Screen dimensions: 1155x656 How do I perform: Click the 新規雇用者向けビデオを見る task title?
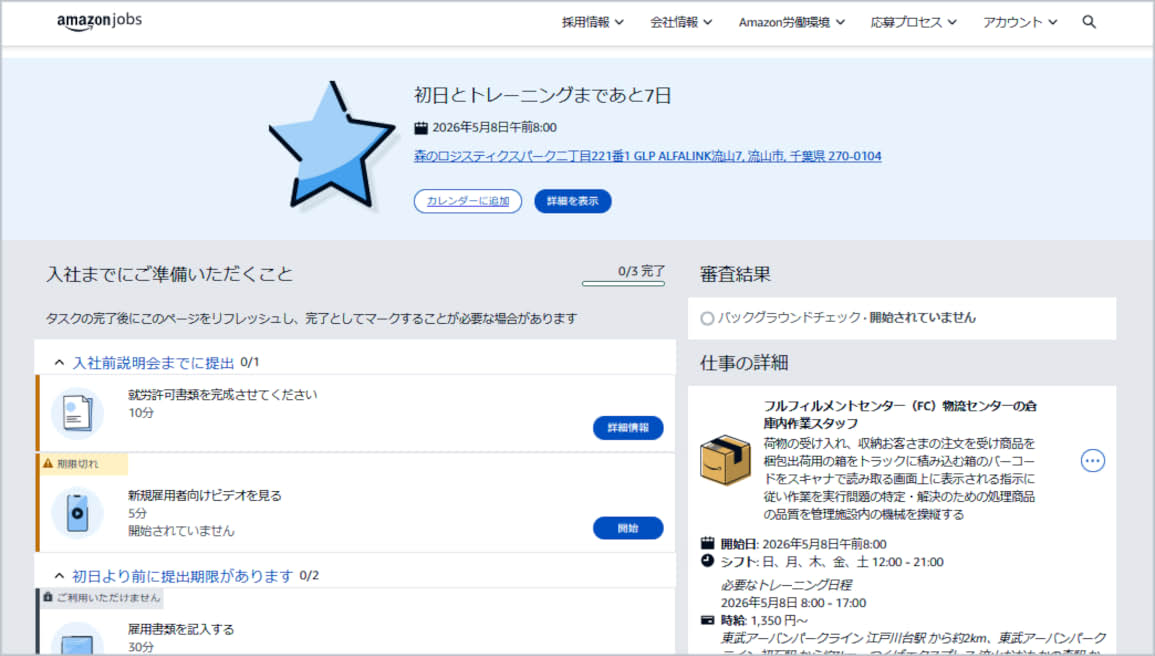(x=205, y=495)
